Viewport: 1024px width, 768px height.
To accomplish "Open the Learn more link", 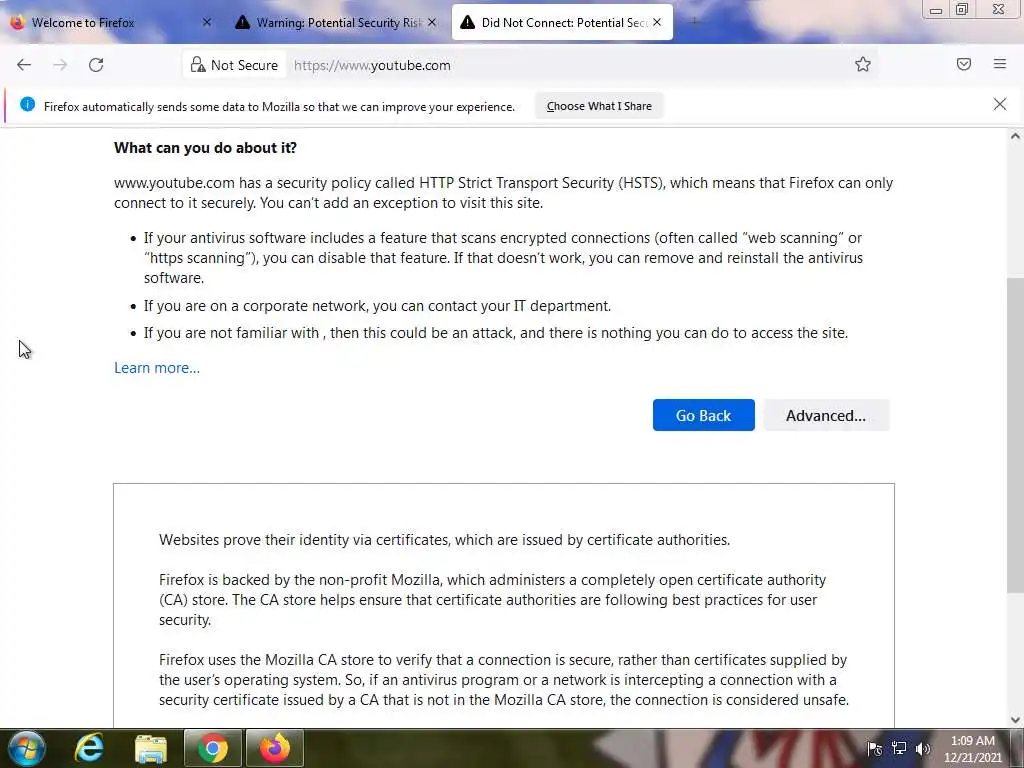I will click(157, 368).
